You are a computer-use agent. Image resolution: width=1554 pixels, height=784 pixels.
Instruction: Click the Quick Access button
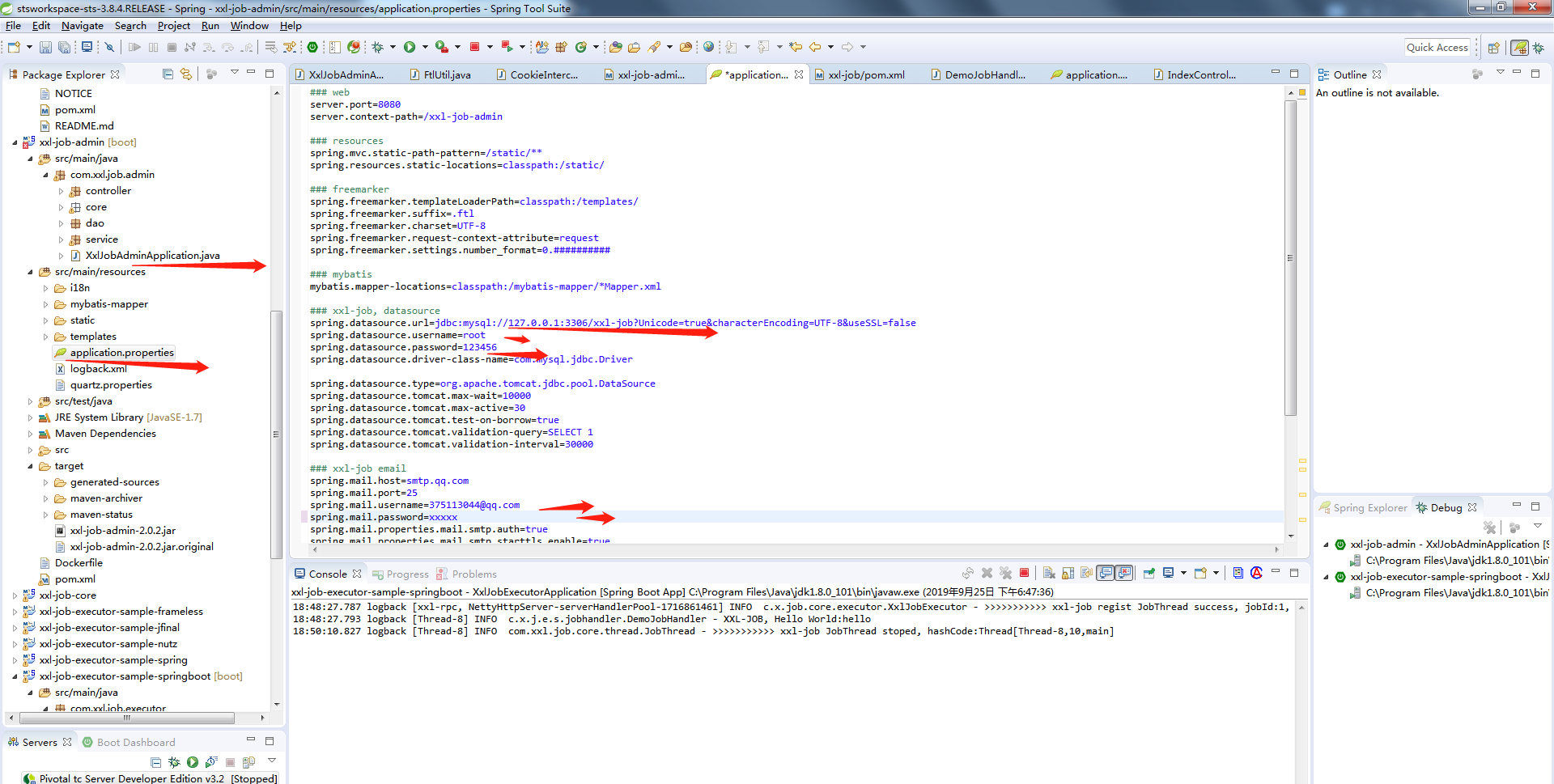(1437, 46)
